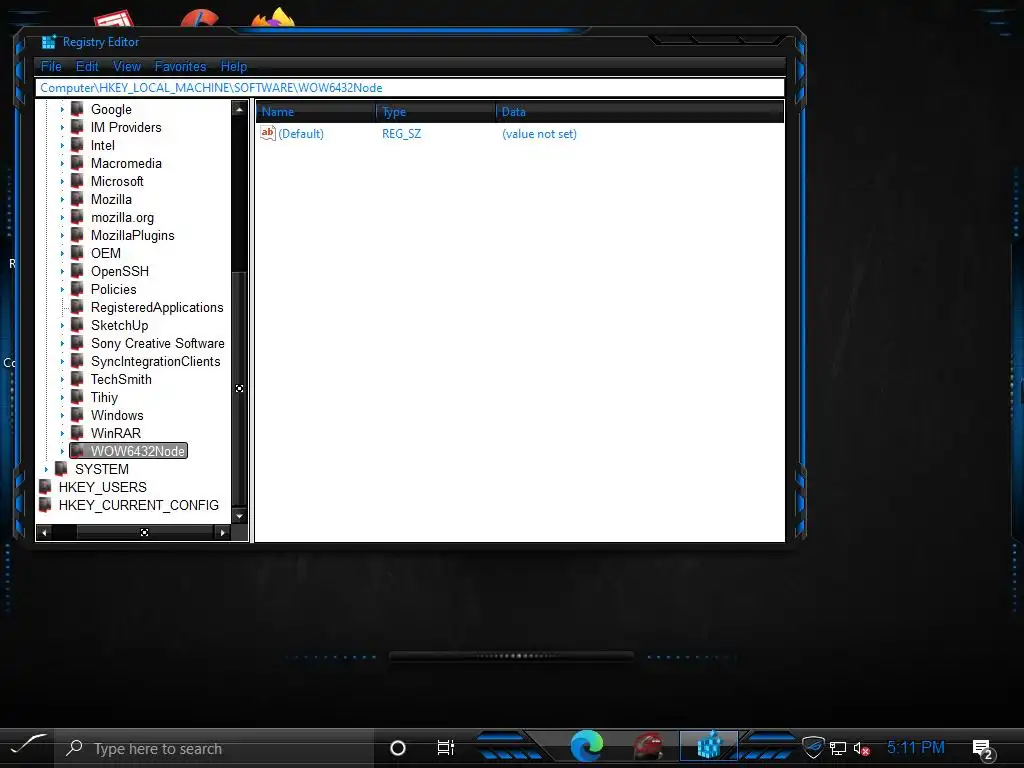The image size is (1024, 768).
Task: Click the IM Providers key folder icon
Action: (77, 127)
